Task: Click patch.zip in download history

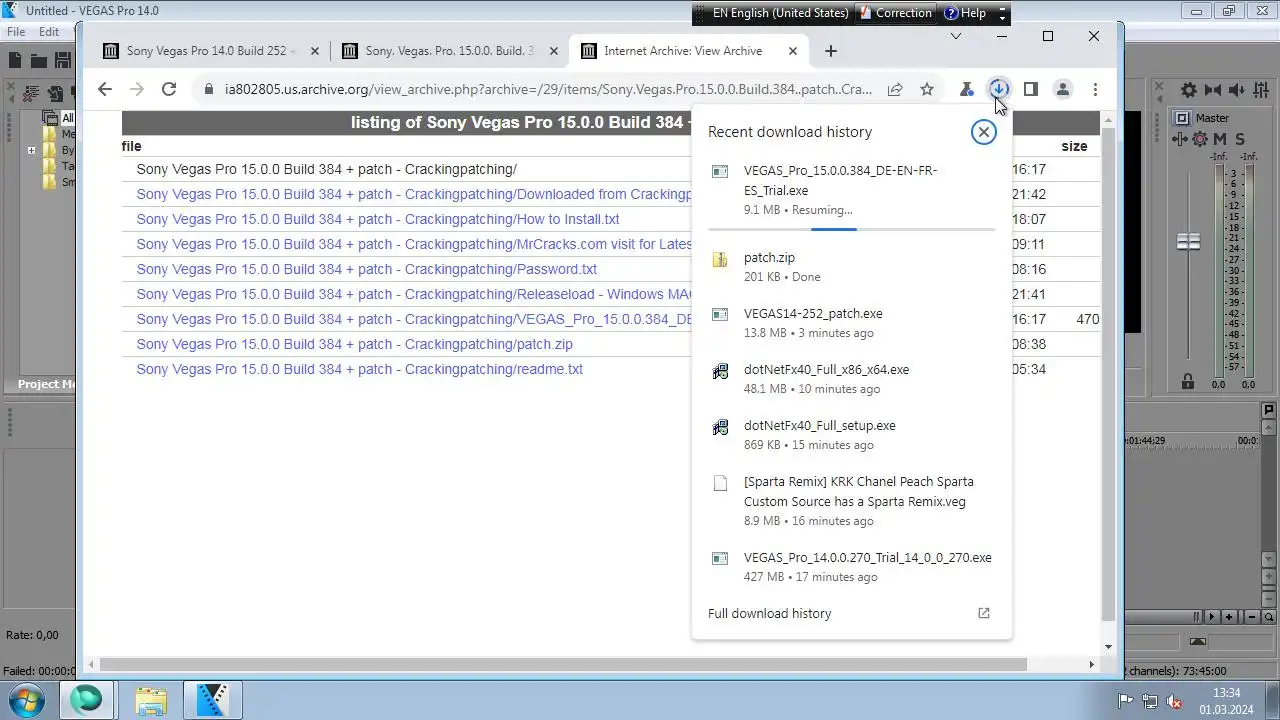Action: coord(851,267)
